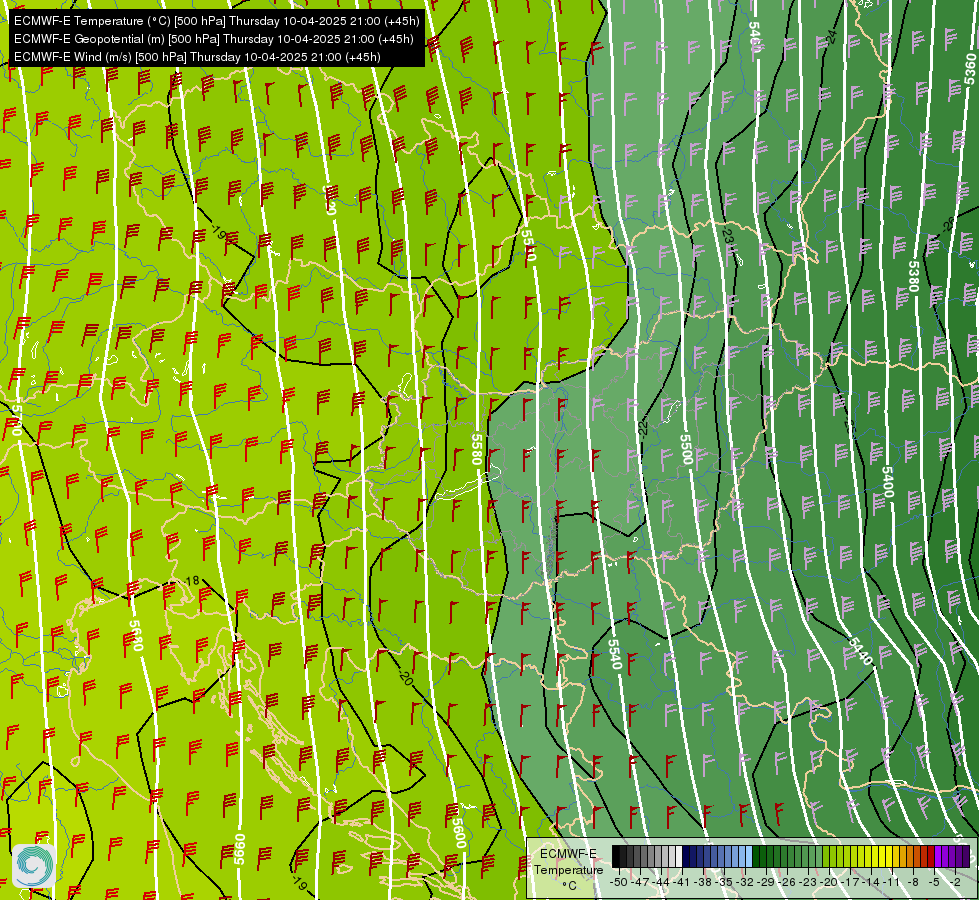
Task: Click the red swatch above the -5 legend tick
Action: [x=931, y=856]
